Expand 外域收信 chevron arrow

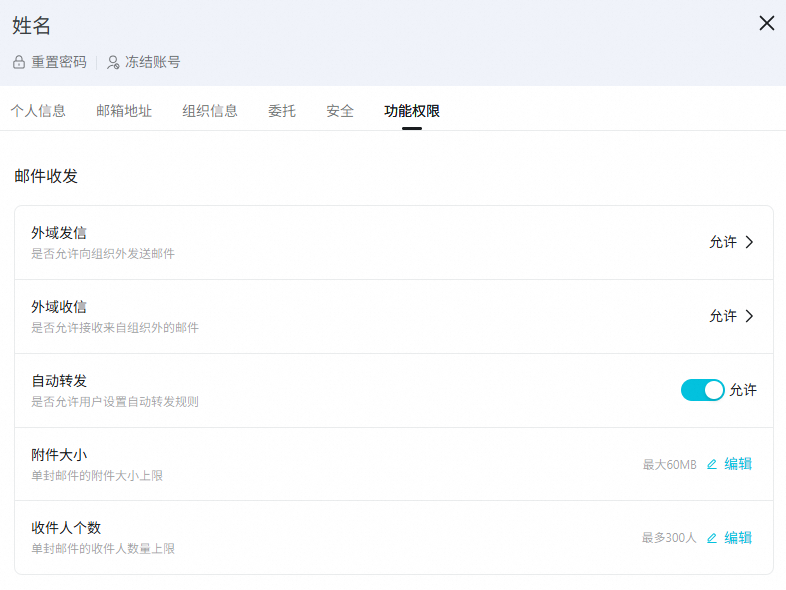point(749,316)
